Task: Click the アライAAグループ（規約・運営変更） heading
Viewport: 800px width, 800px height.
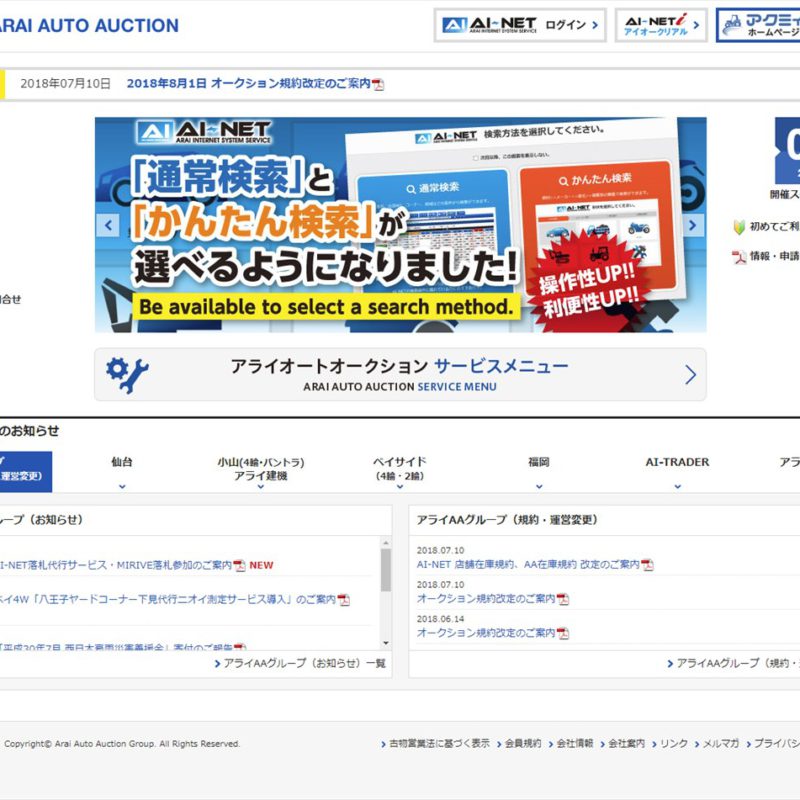Action: point(507,520)
